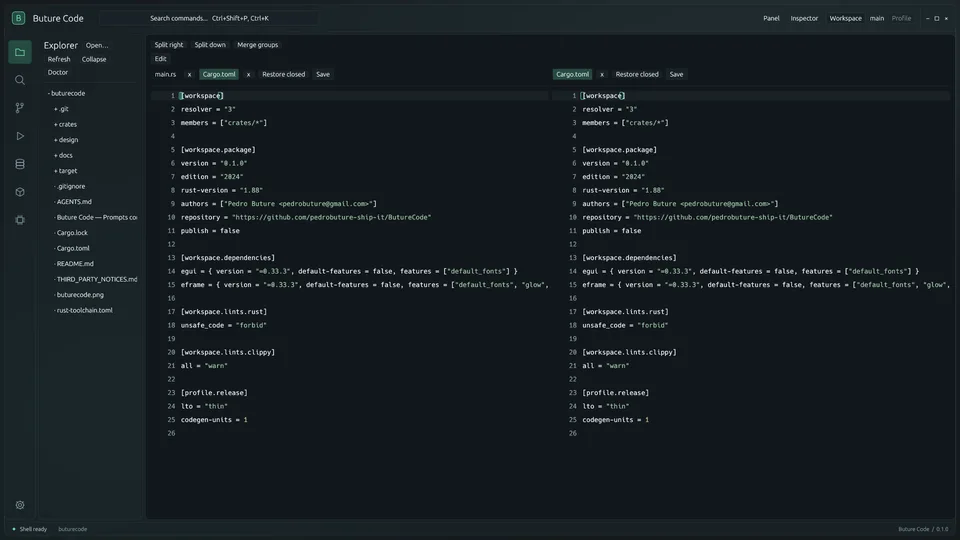Click the main branch label
Screen dimensions: 960x540
pyautogui.click(x=877, y=18)
